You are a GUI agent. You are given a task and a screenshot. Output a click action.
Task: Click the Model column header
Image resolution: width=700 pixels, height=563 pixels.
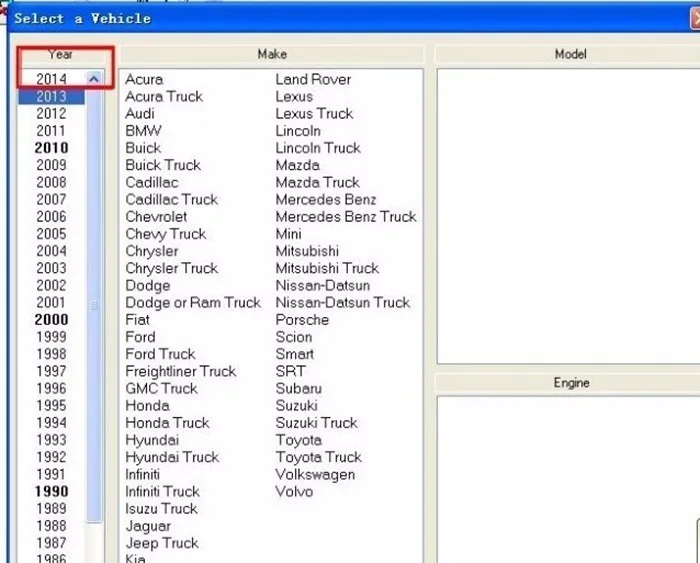[x=570, y=54]
